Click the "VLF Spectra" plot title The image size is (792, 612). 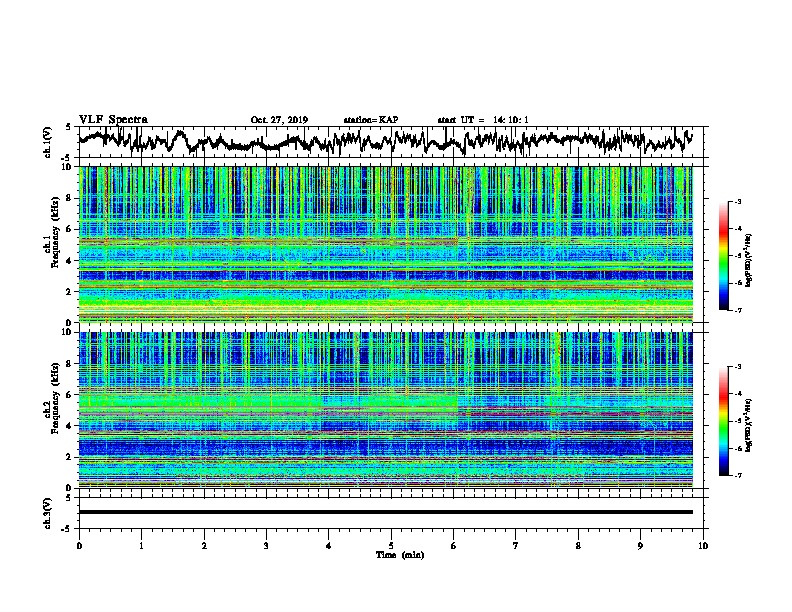point(113,120)
